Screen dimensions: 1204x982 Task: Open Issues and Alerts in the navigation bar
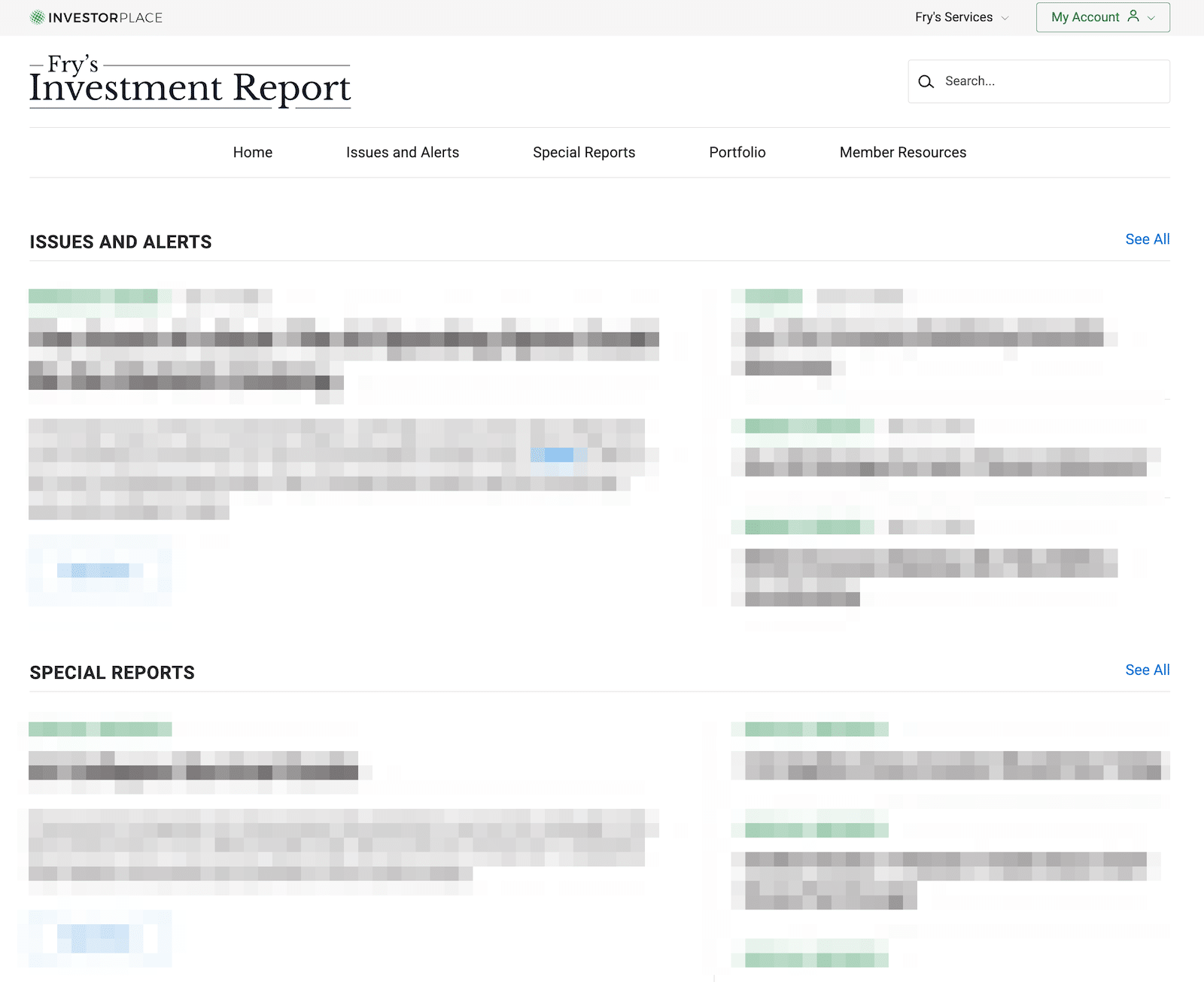pyautogui.click(x=402, y=153)
